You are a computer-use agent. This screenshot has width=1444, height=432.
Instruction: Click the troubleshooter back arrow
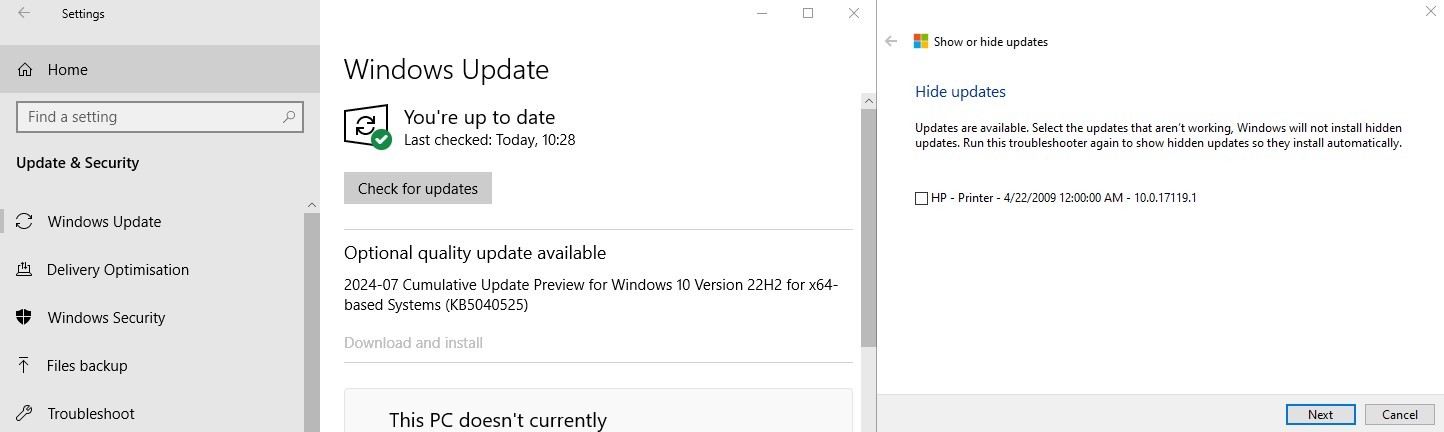891,42
